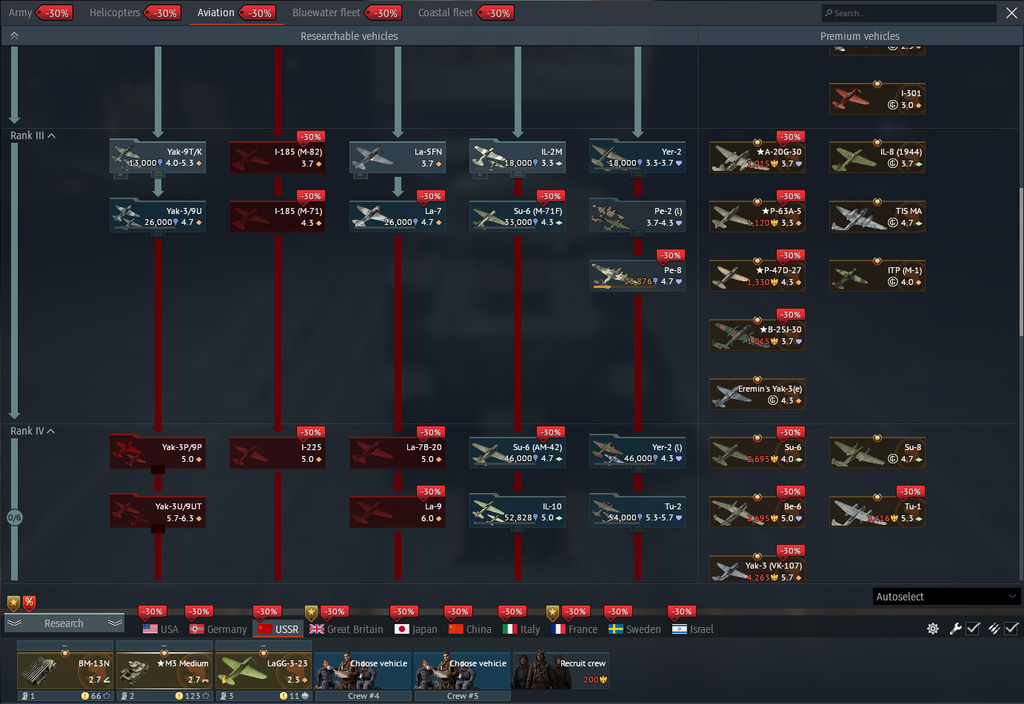
Task: Toggle the automatic ammo refill checkbox
Action: [1012, 628]
